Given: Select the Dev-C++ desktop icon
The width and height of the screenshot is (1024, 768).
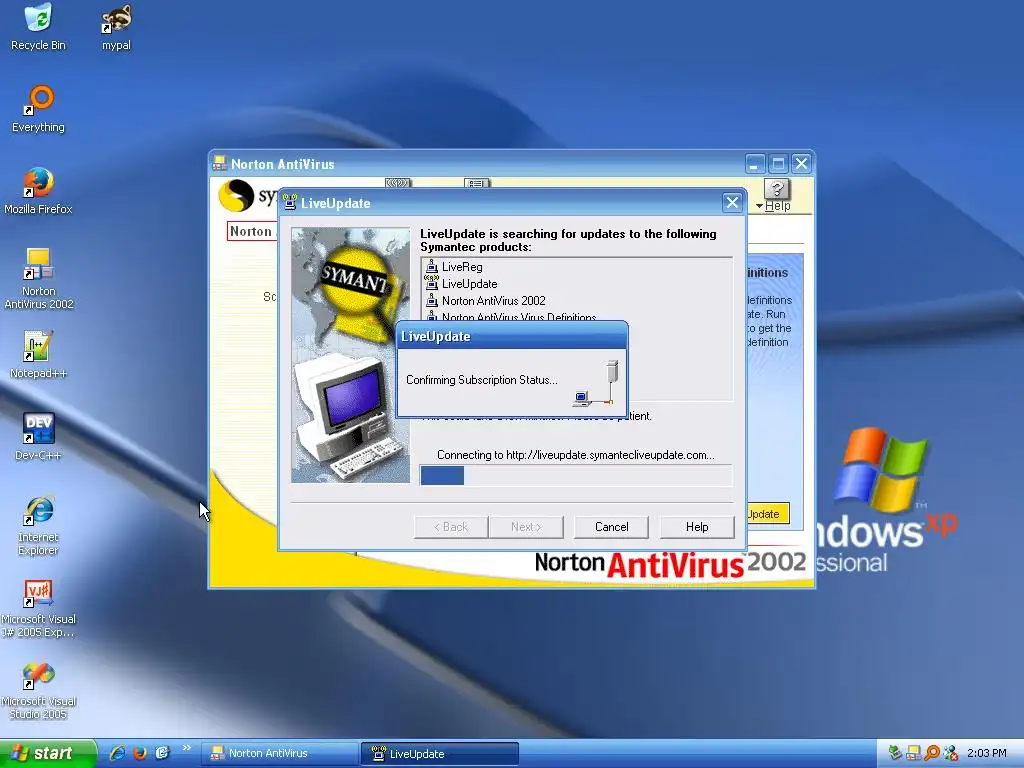Looking at the screenshot, I should tap(38, 437).
